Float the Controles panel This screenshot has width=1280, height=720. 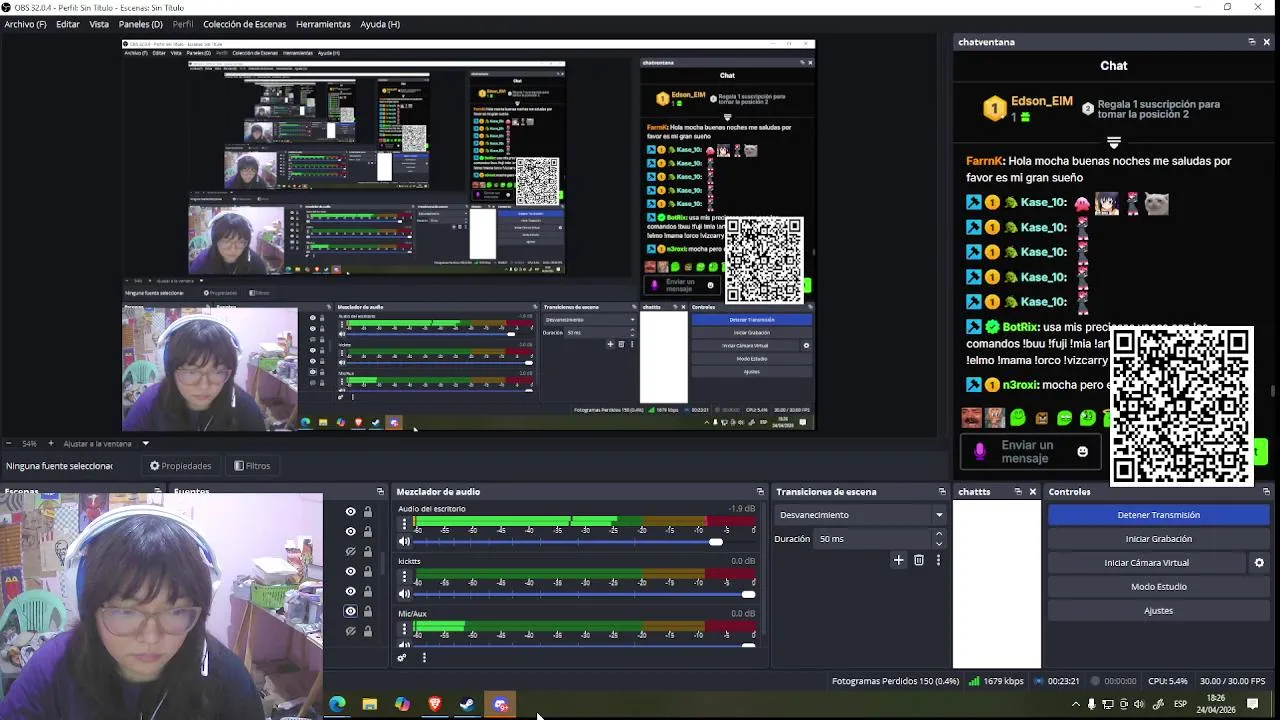click(x=1267, y=492)
